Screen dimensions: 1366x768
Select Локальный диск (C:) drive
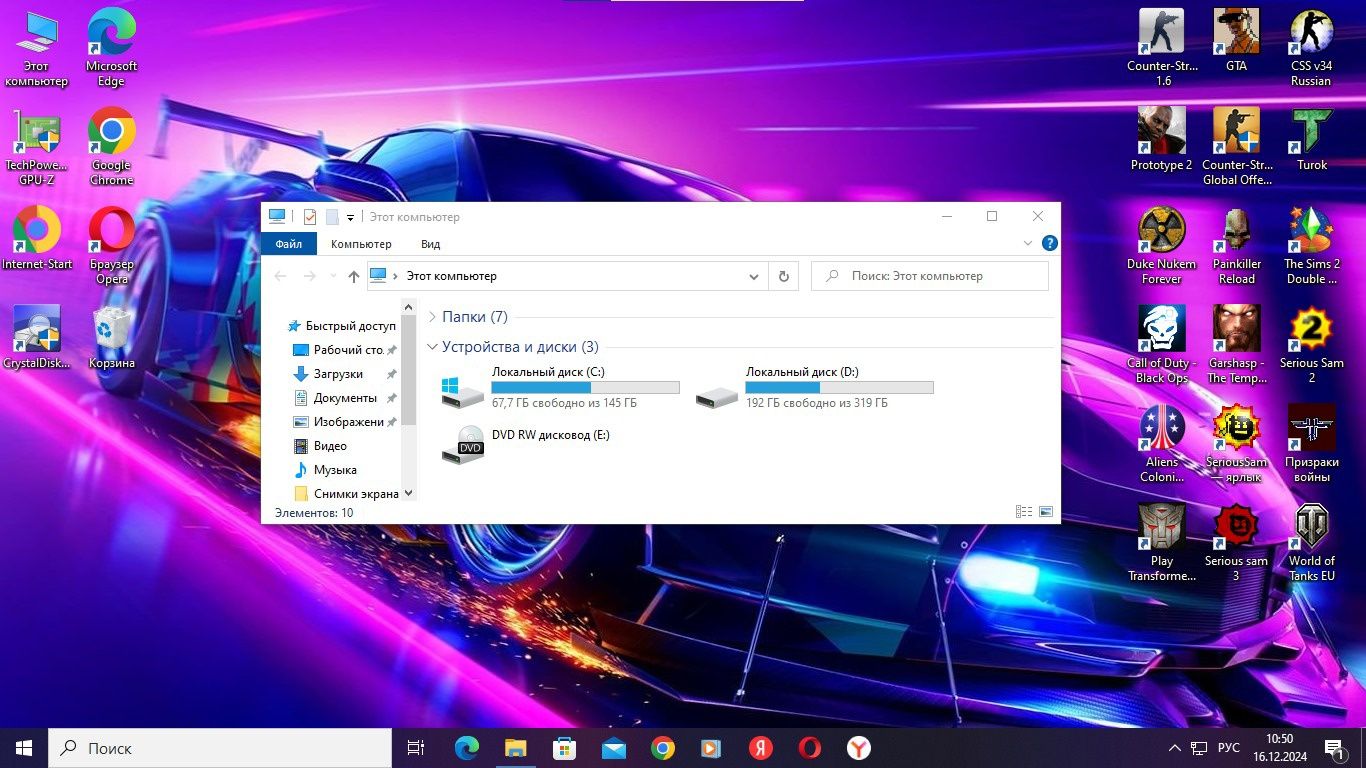pyautogui.click(x=559, y=387)
